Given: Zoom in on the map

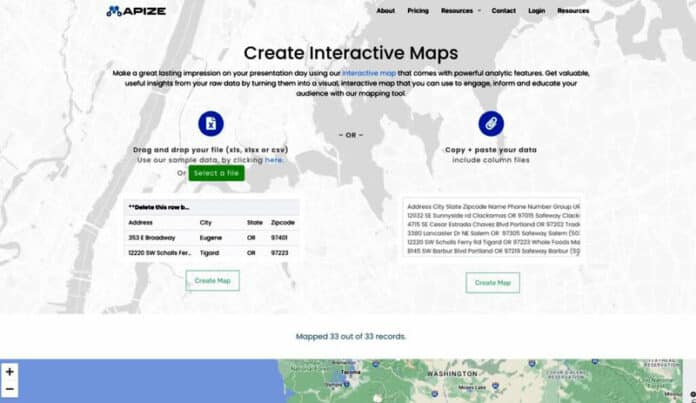Looking at the screenshot, I should [x=10, y=371].
